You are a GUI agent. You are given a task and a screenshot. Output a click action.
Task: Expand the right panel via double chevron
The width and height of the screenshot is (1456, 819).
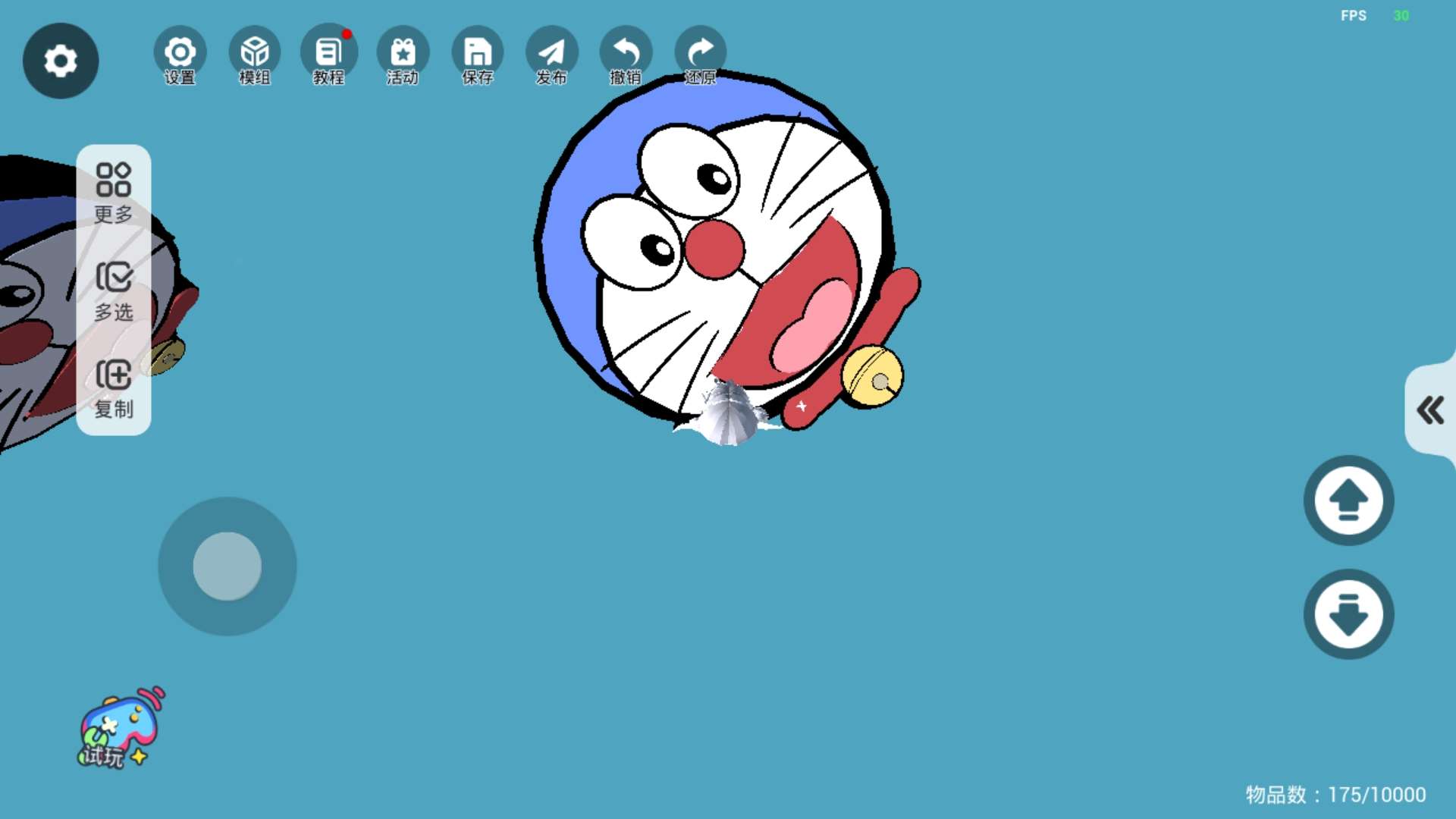tap(1430, 410)
